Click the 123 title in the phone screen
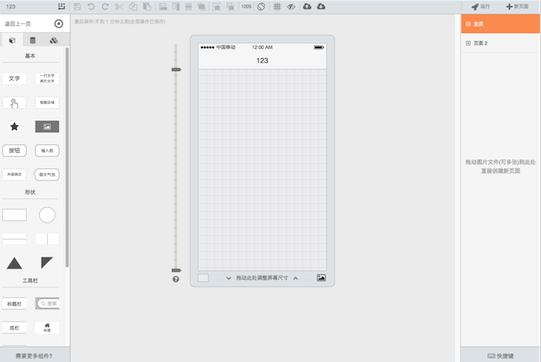Image resolution: width=541 pixels, height=362 pixels. coord(262,60)
